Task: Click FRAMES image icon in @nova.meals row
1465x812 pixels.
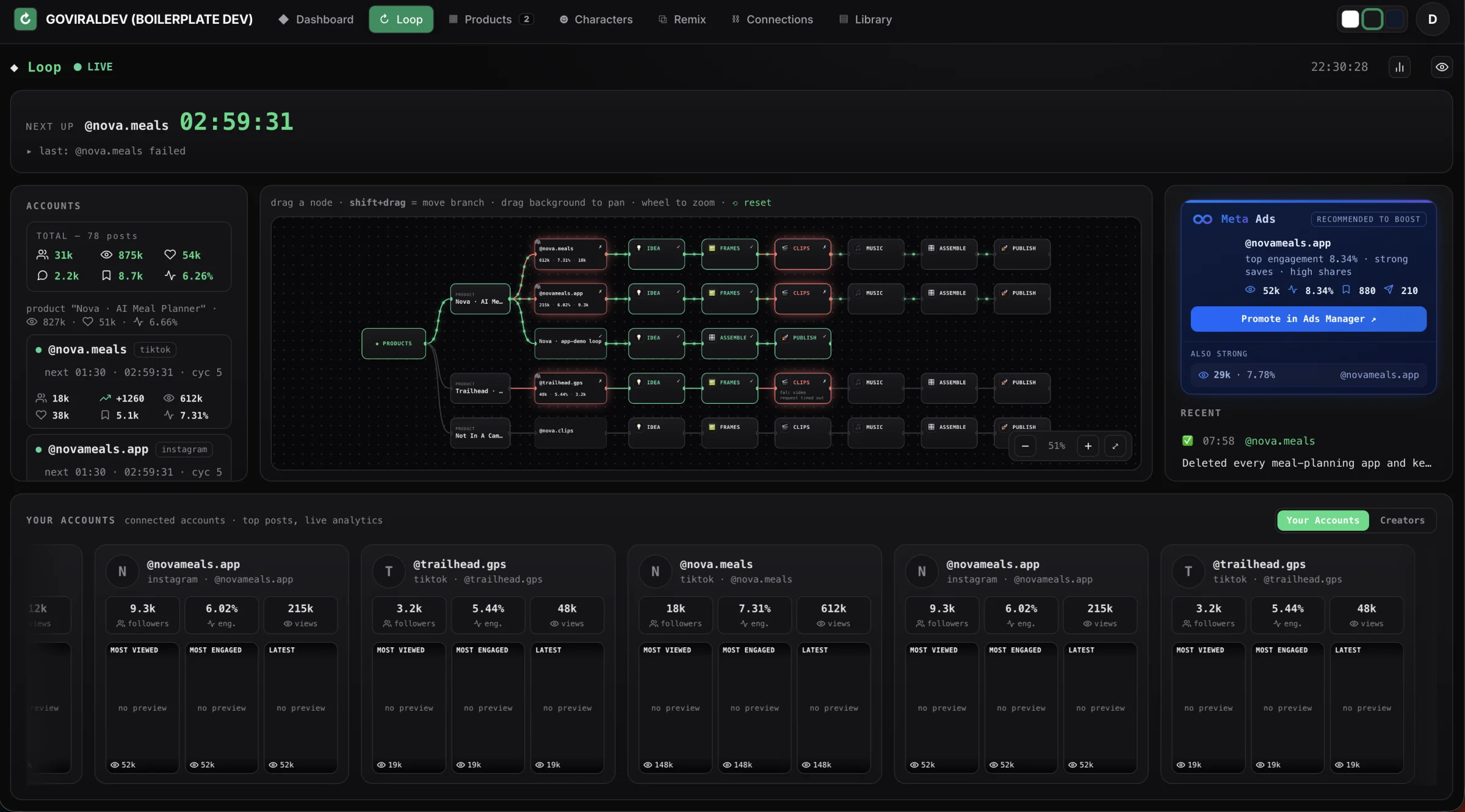Action: click(712, 248)
